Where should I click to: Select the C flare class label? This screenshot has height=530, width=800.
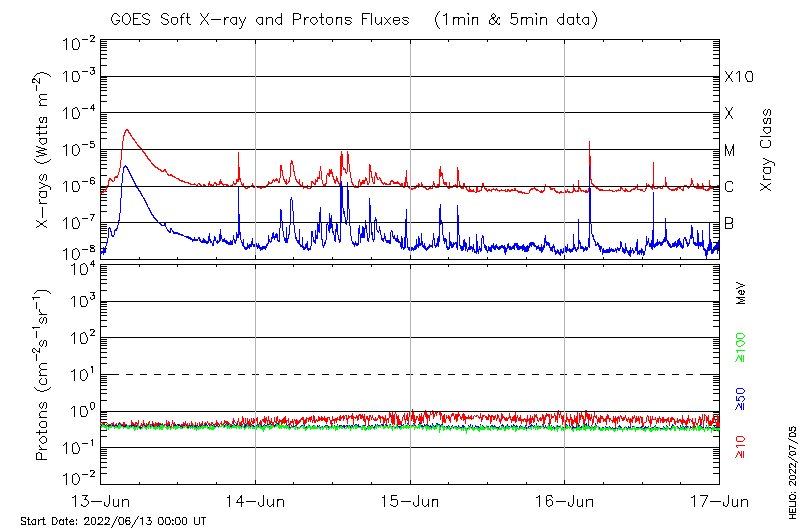coord(729,187)
